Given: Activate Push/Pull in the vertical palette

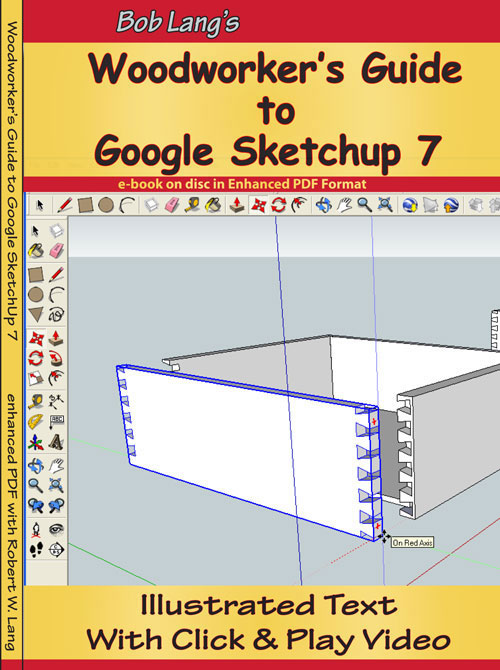Looking at the screenshot, I should 56,338.
